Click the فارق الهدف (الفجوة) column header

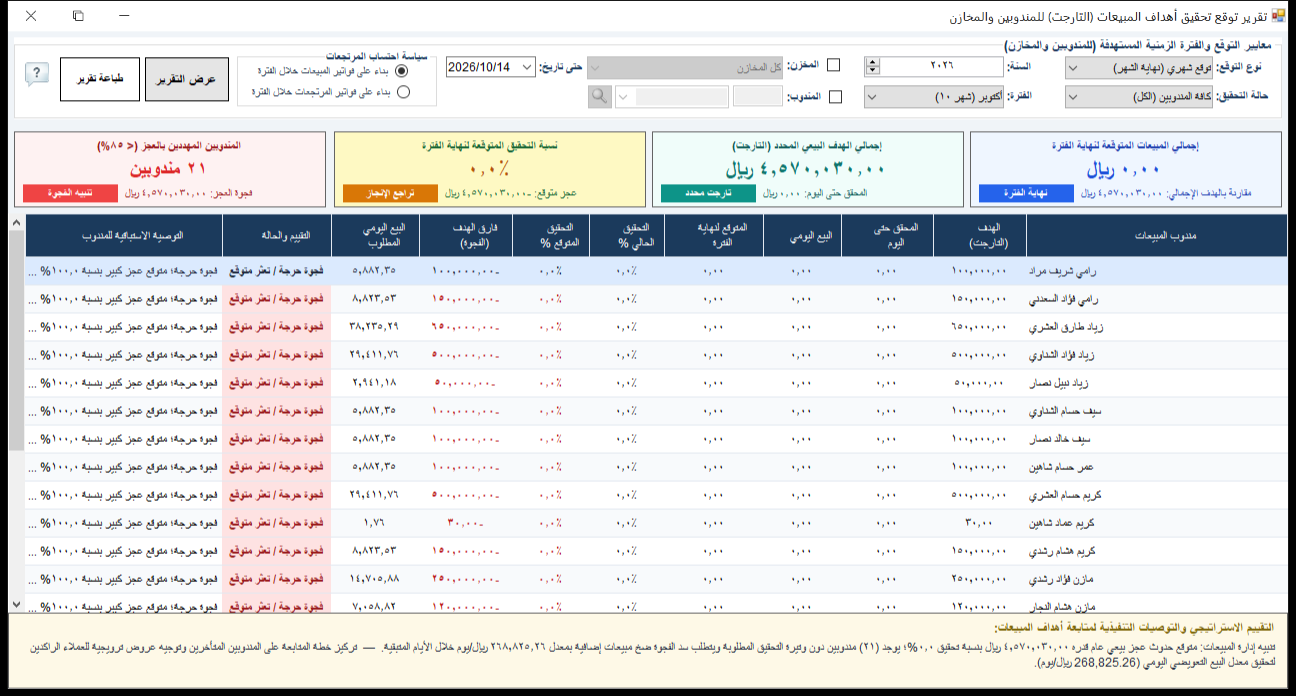click(466, 236)
